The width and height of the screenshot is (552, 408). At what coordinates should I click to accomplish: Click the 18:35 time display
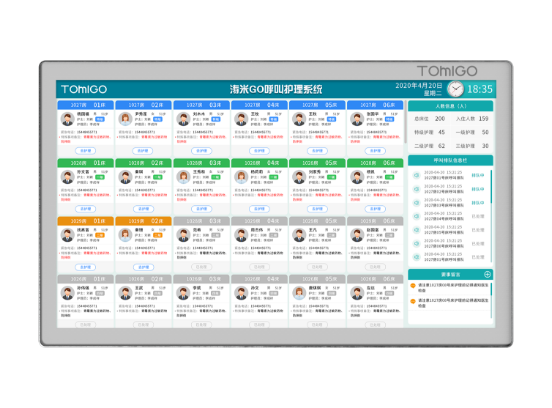click(479, 89)
